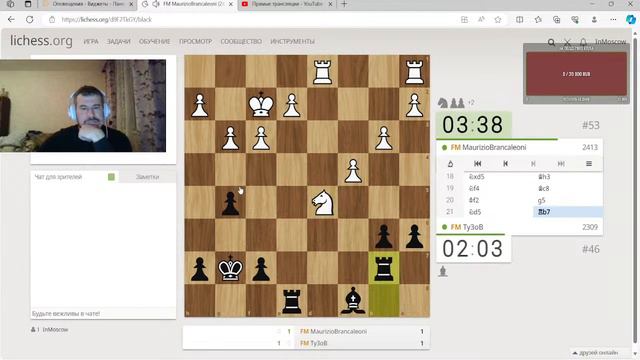This screenshot has height=360, width=640.
Task: Open the game hamburger menu
Action: click(x=589, y=164)
